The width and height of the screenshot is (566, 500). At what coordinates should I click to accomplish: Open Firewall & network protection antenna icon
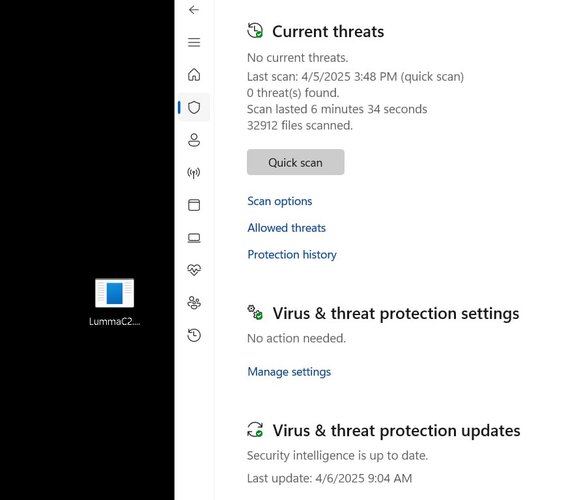coord(194,173)
